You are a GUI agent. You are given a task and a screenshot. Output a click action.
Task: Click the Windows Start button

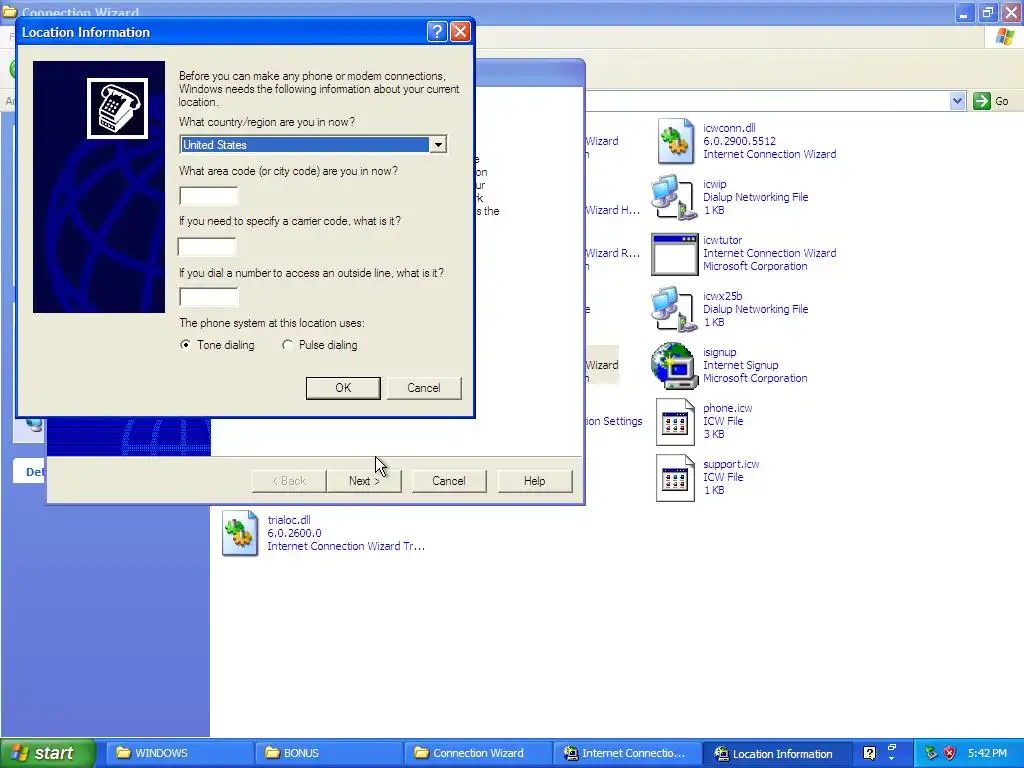[x=48, y=753]
